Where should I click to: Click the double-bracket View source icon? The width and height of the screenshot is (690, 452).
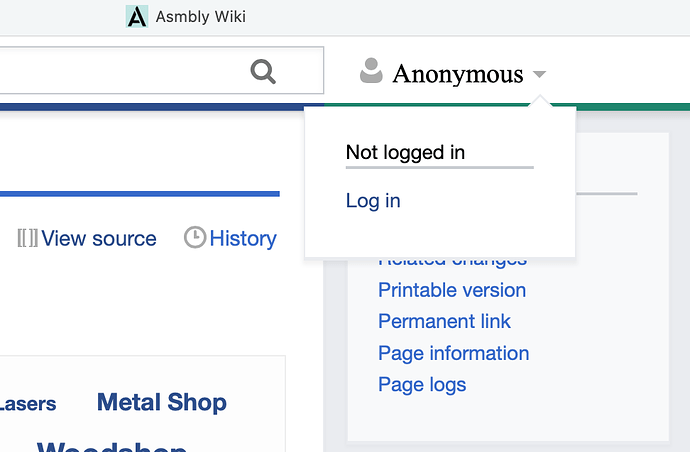pos(27,238)
